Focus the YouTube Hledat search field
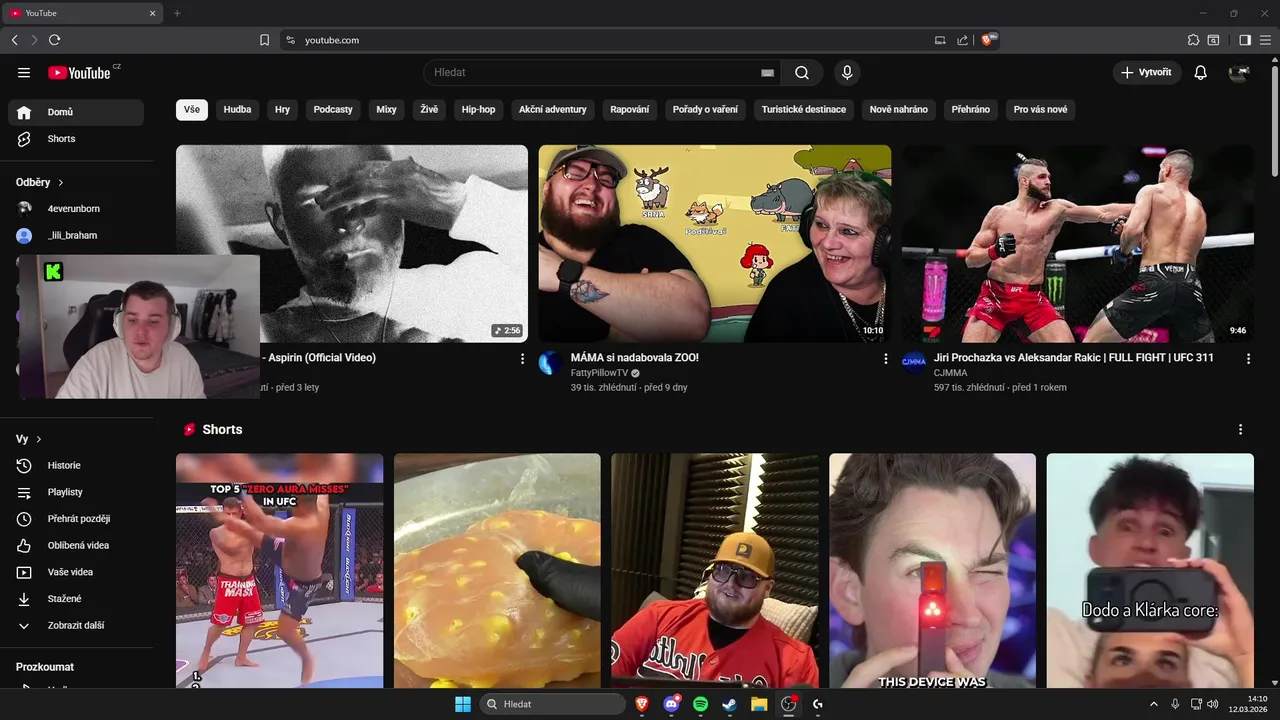This screenshot has height=720, width=1280. click(x=595, y=72)
